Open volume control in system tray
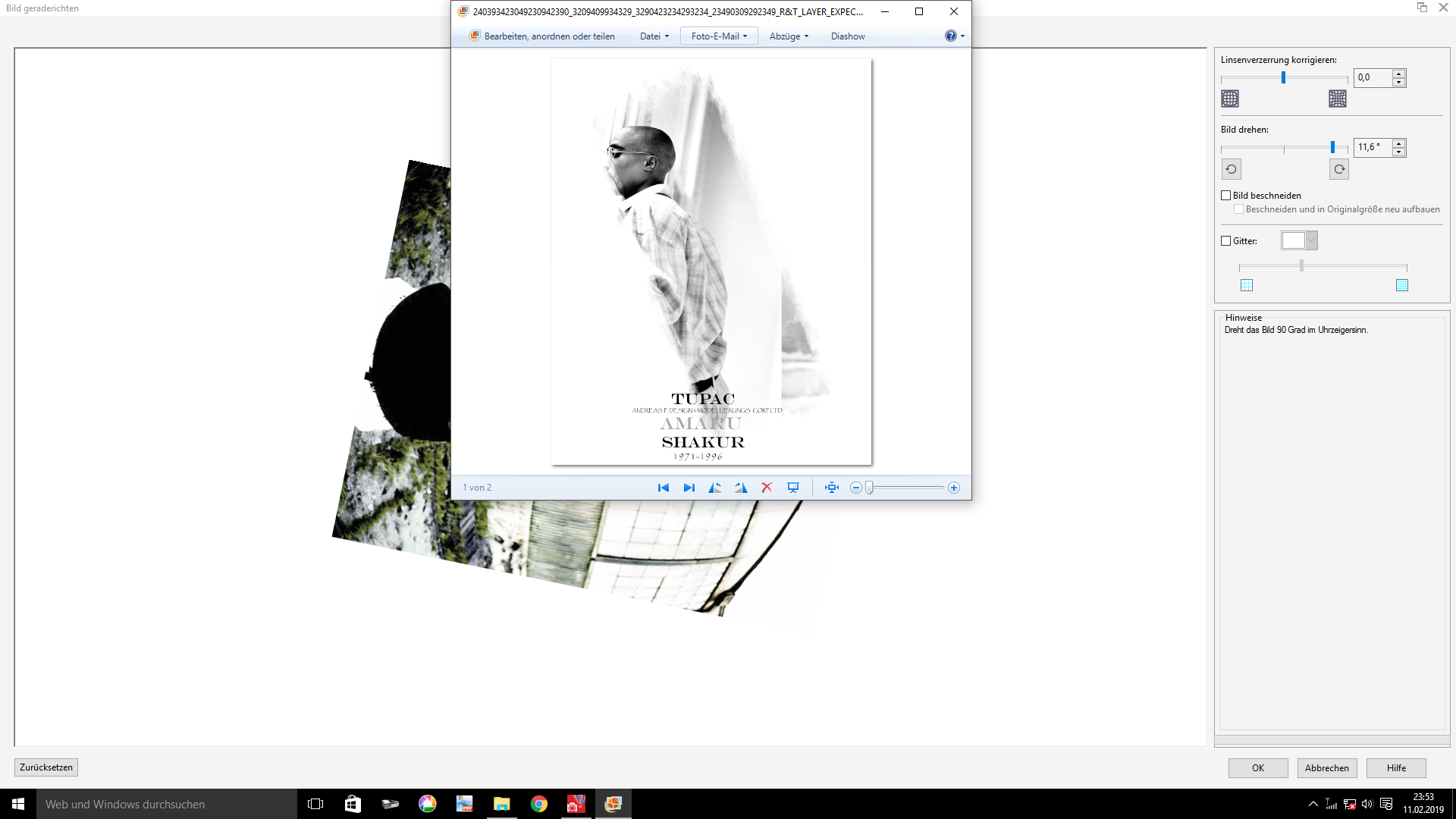1456x819 pixels. pyautogui.click(x=1367, y=804)
